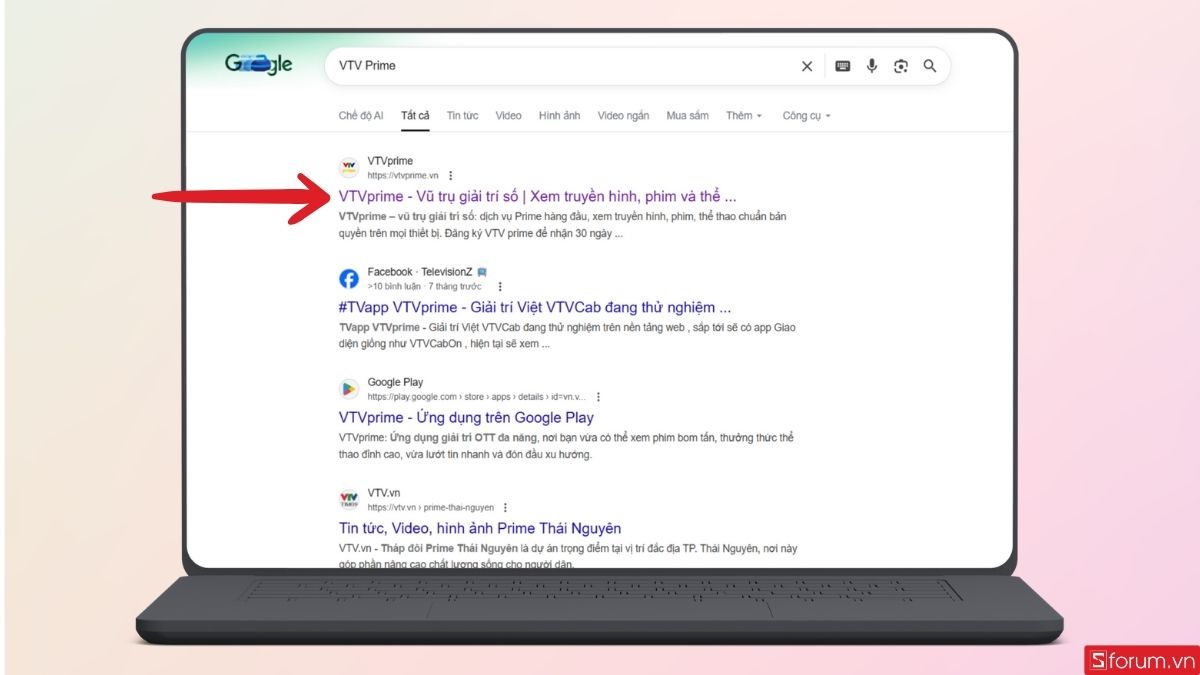
Task: Activate the voice search microphone icon
Action: coord(873,66)
